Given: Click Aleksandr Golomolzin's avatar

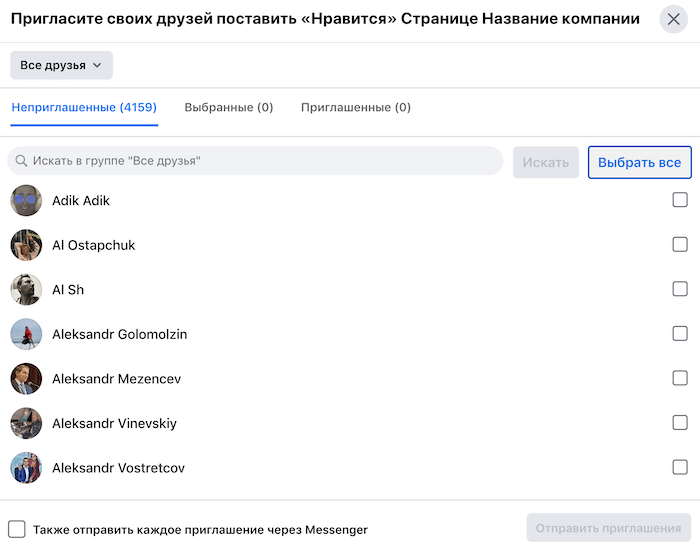Looking at the screenshot, I should pos(26,334).
